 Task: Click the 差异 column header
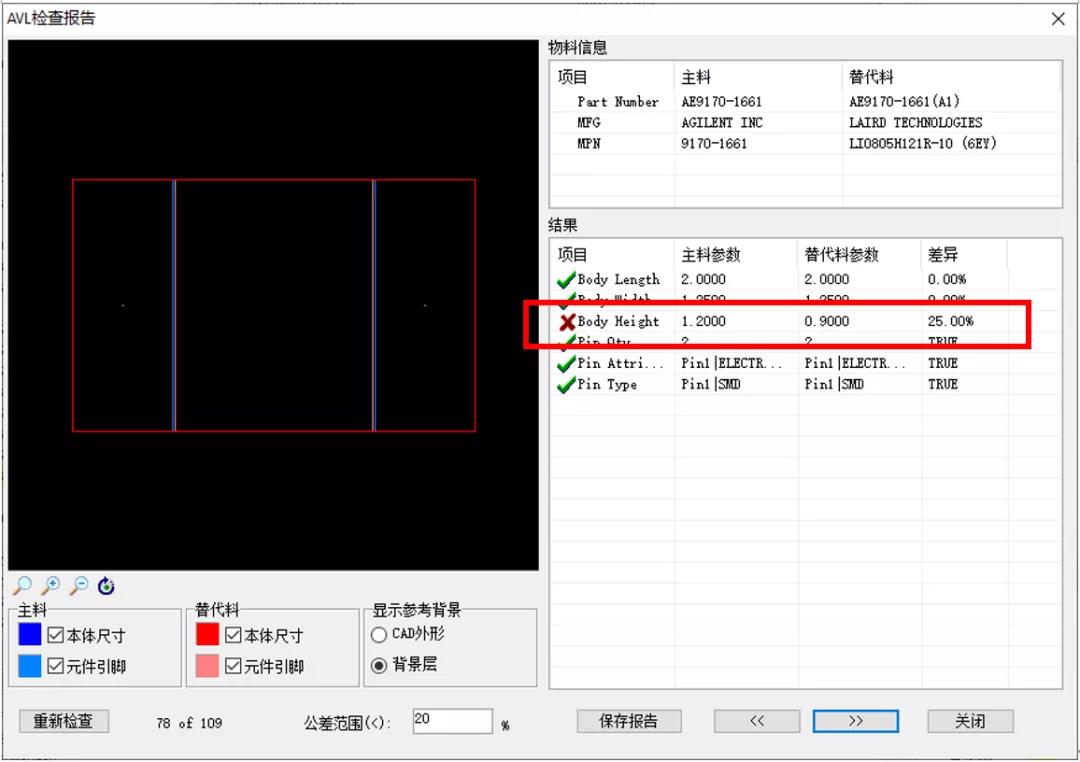tap(943, 255)
